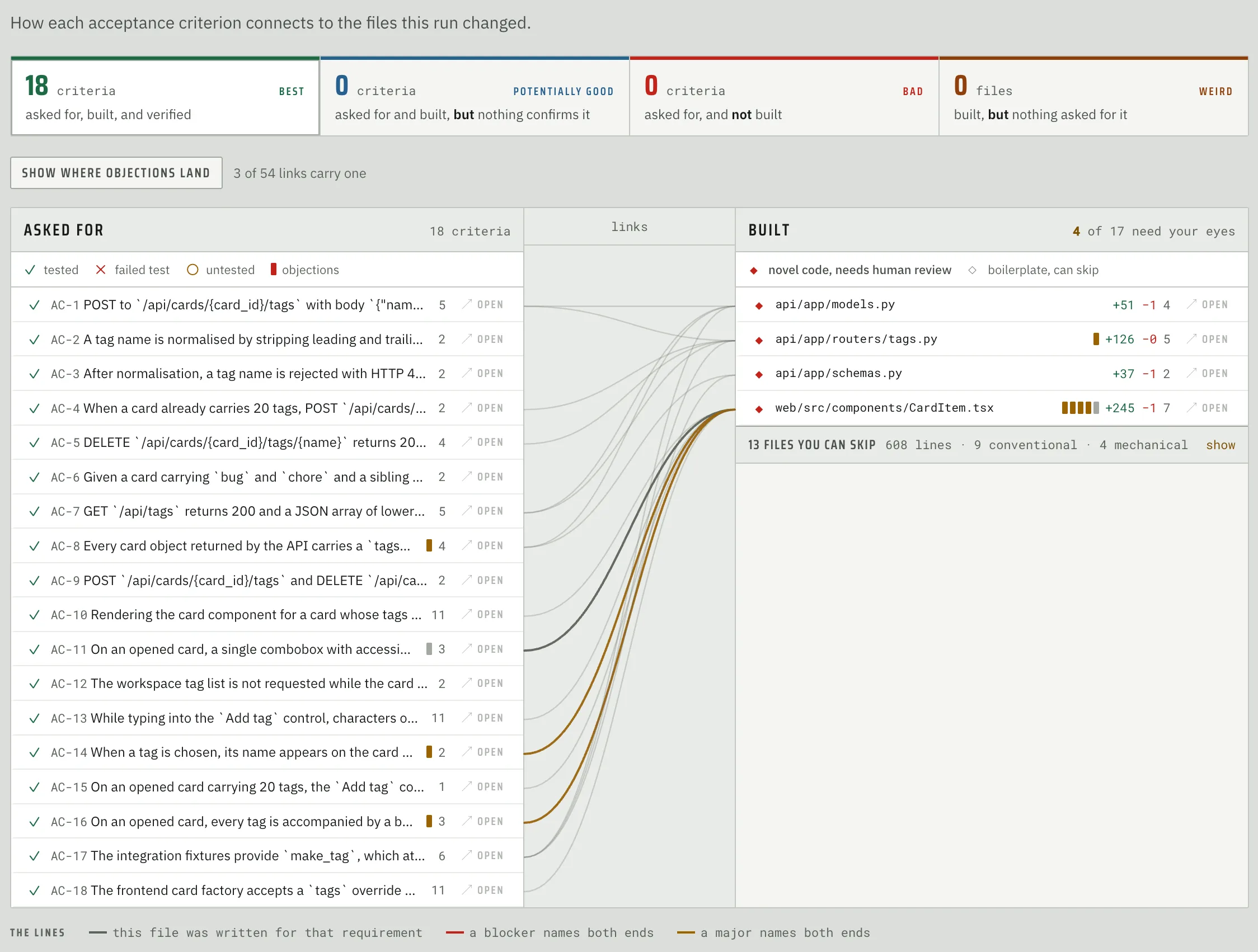This screenshot has width=1258, height=952.
Task: Click the objection marker on AC-16 row
Action: coord(429,821)
